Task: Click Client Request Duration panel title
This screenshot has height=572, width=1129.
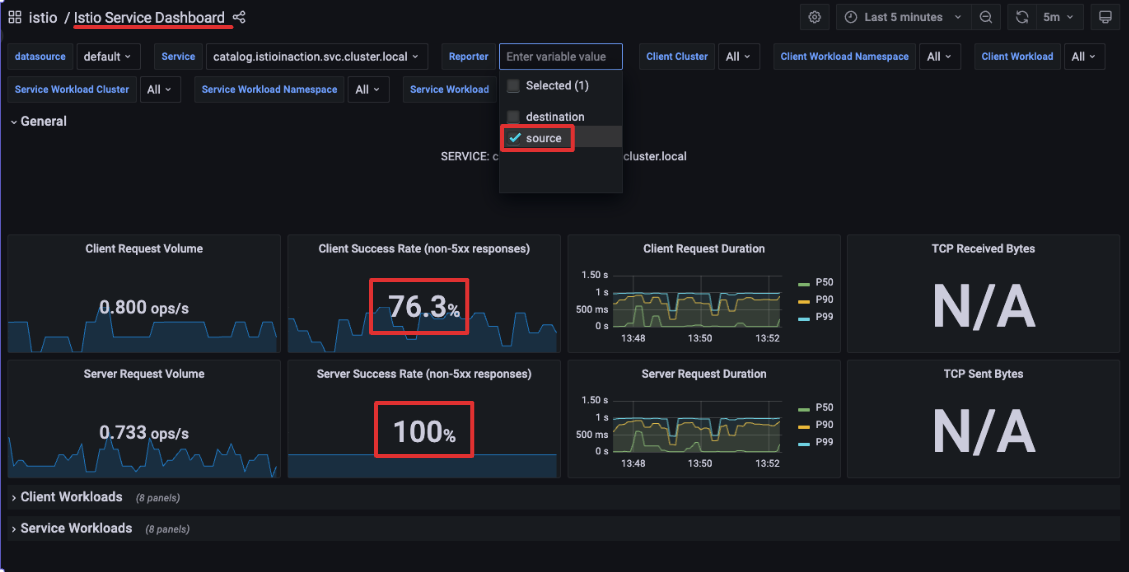Action: (x=703, y=249)
